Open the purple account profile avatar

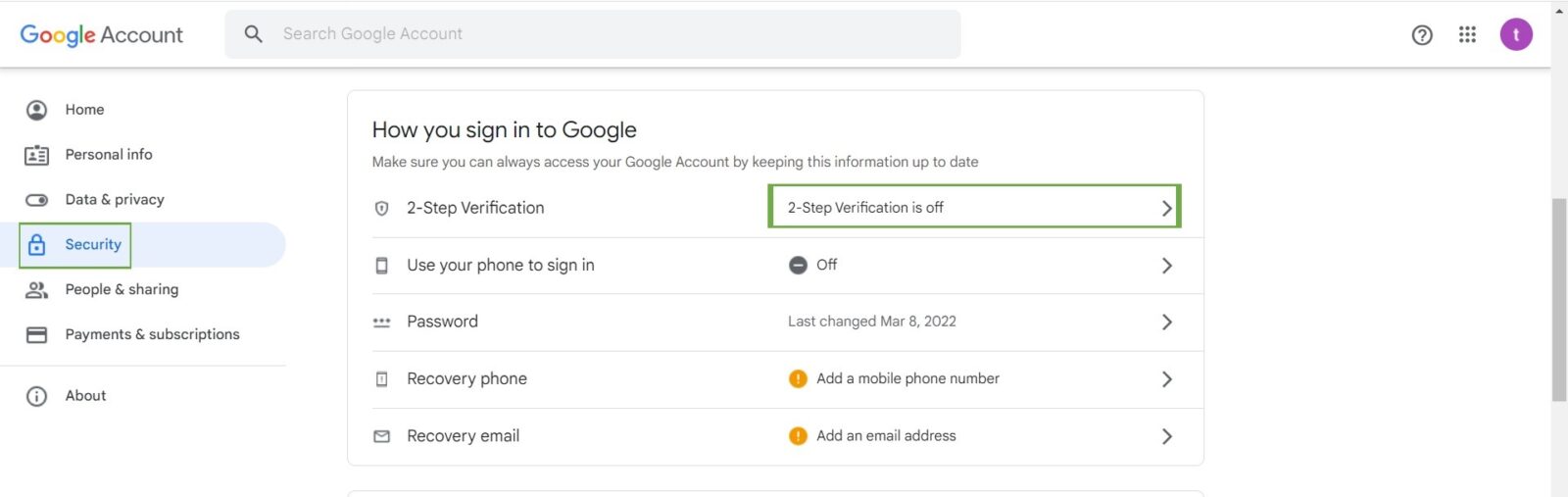coord(1515,35)
